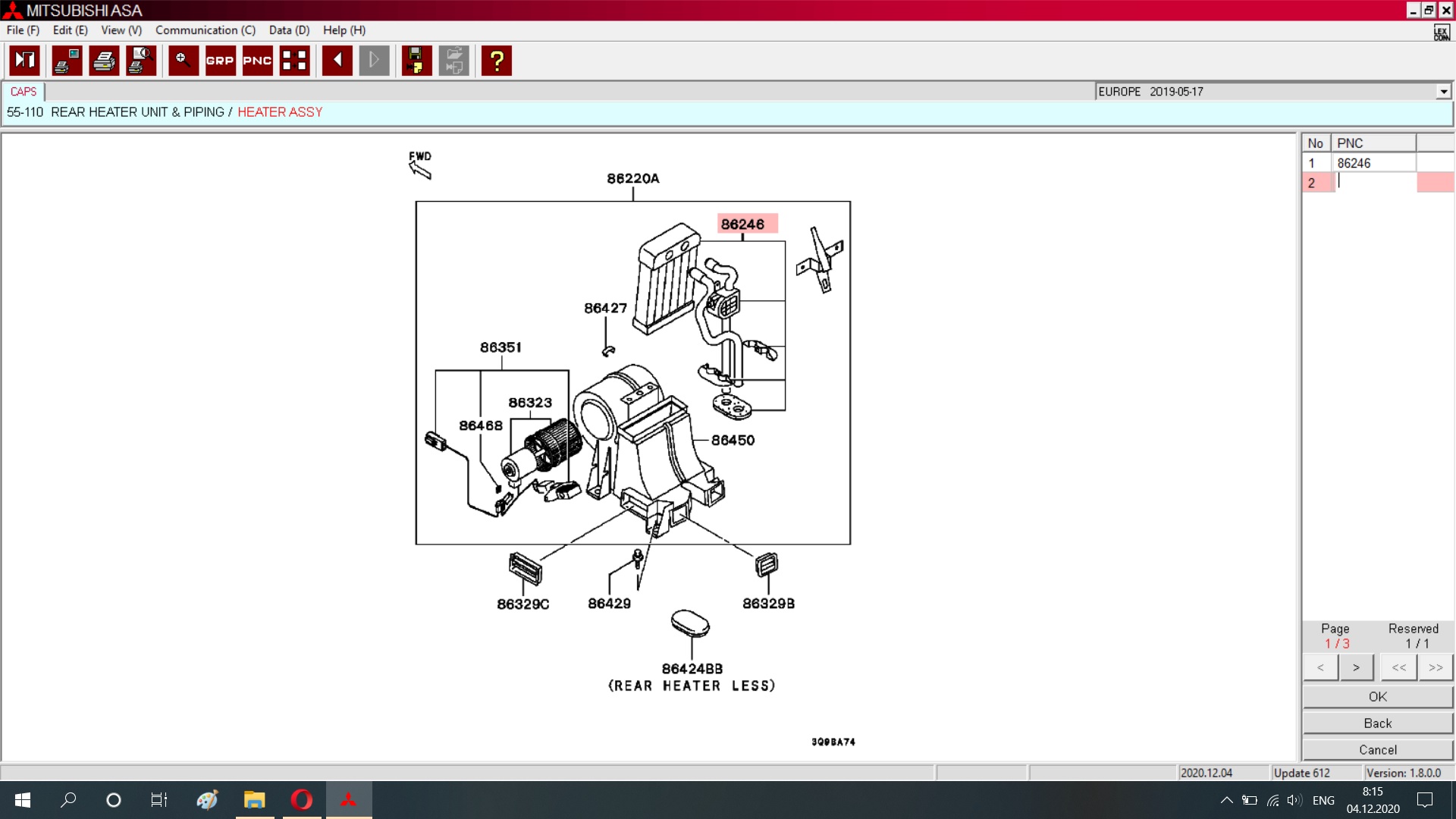Click the yellow question mark help icon
This screenshot has width=1456, height=819.
pos(497,61)
